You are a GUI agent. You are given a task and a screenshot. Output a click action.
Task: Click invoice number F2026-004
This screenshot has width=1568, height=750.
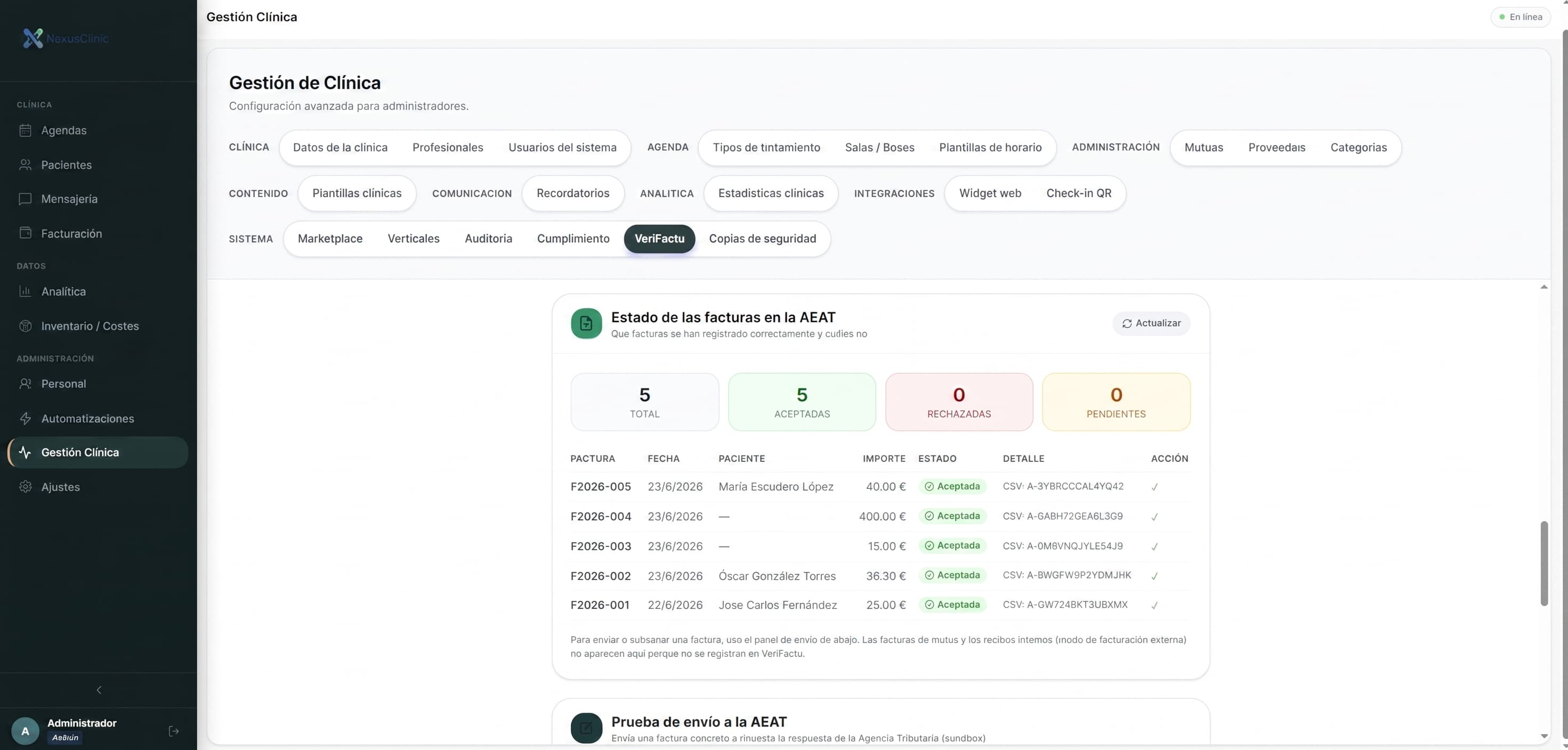(600, 516)
